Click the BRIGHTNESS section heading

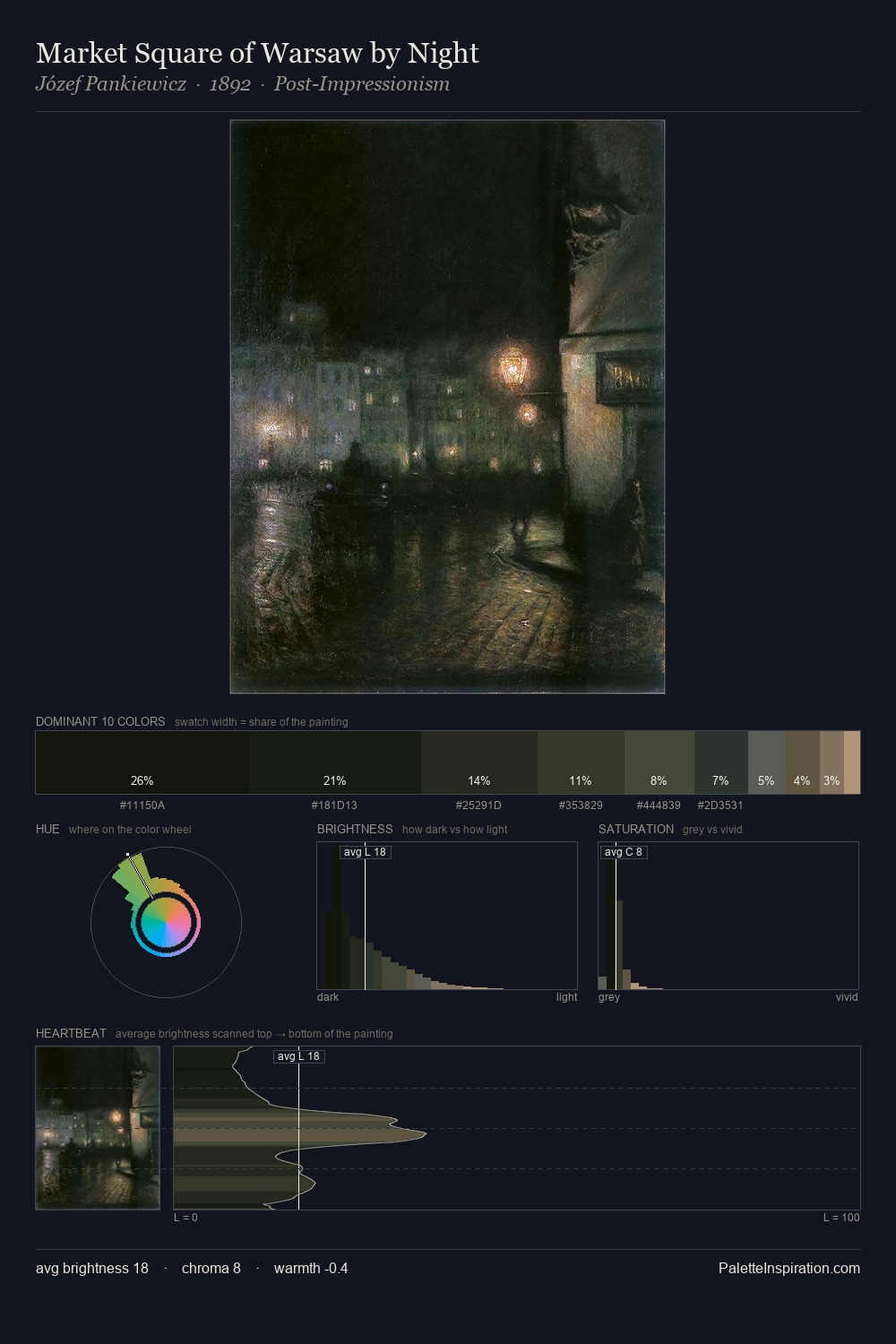click(x=355, y=829)
